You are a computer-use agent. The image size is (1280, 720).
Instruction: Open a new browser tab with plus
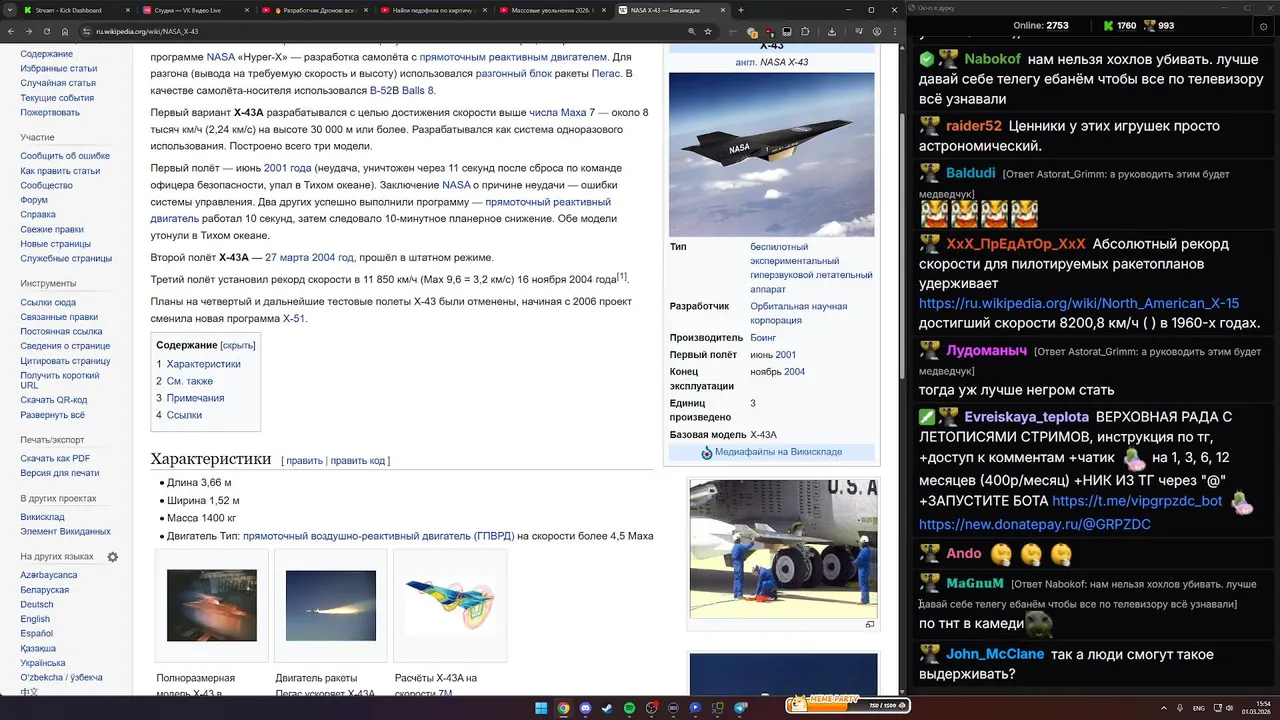tap(740, 10)
